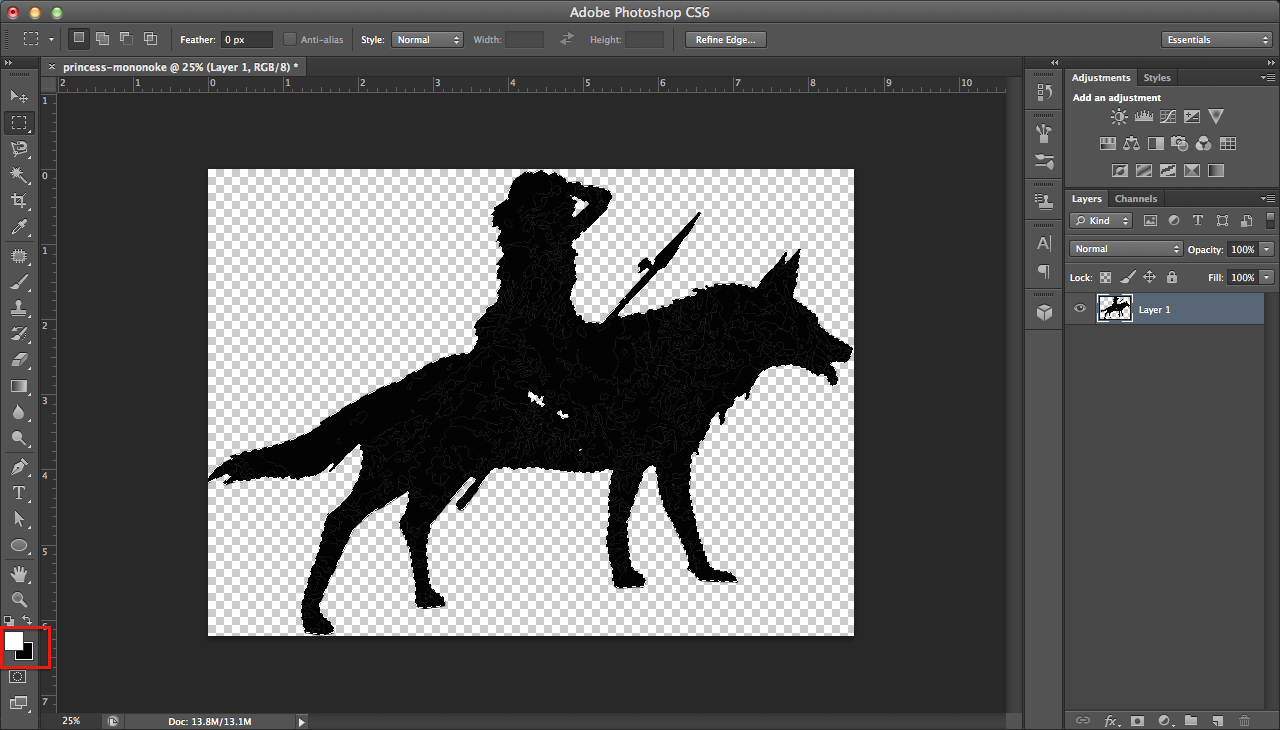
Task: Turn layer filtering switch on or off
Action: point(1269,220)
